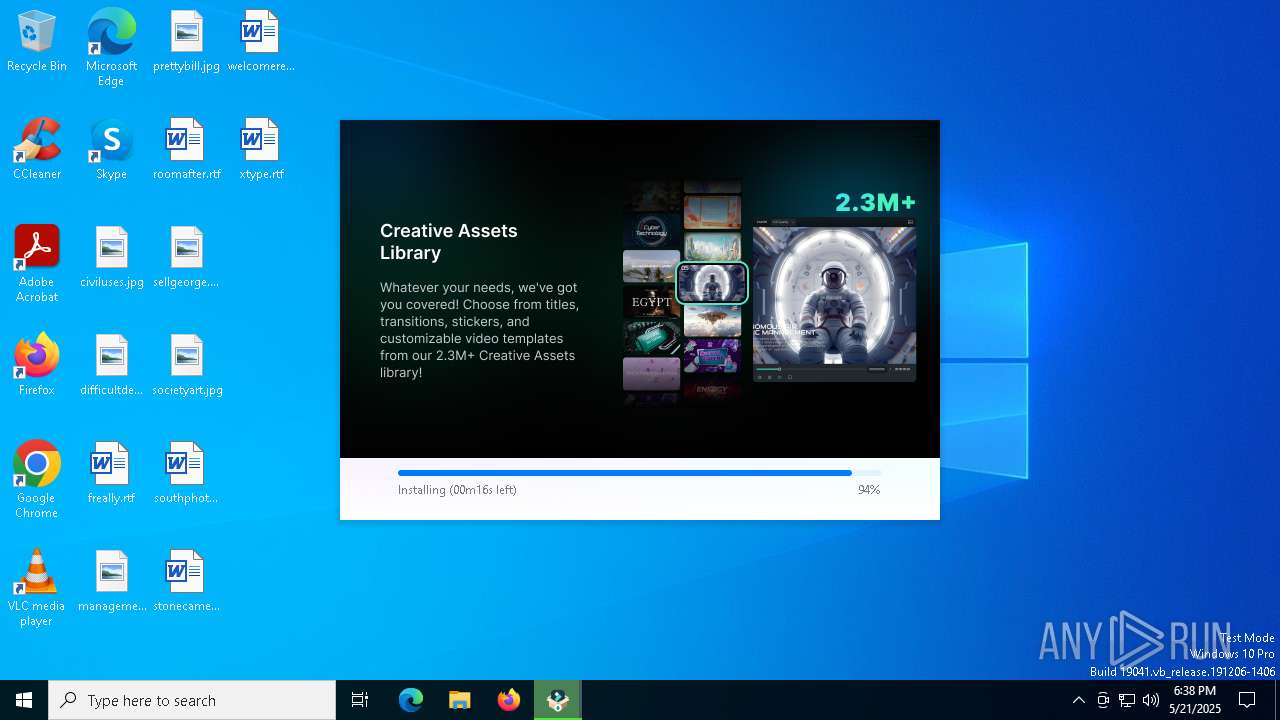
Task: Open the network status tray icon
Action: [1127, 700]
